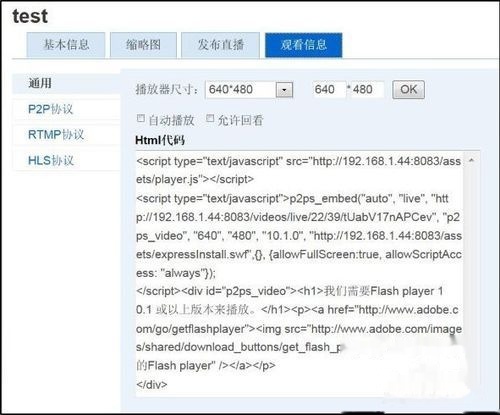Go to the 发布直播 tab

(x=220, y=45)
